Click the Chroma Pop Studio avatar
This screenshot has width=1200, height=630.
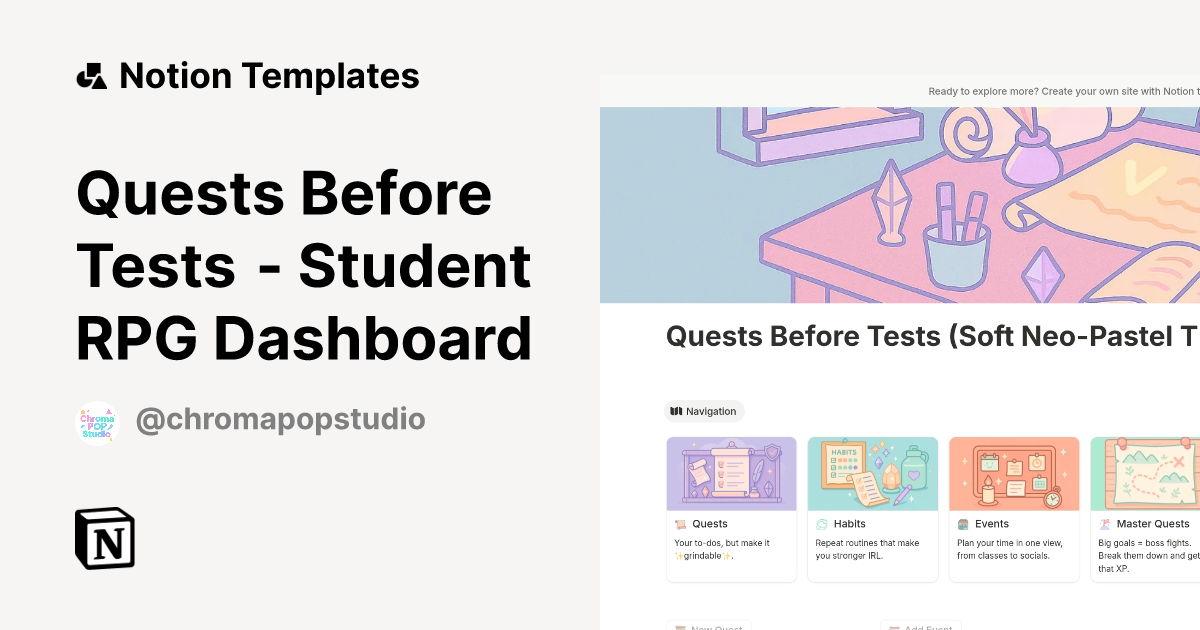(x=97, y=420)
